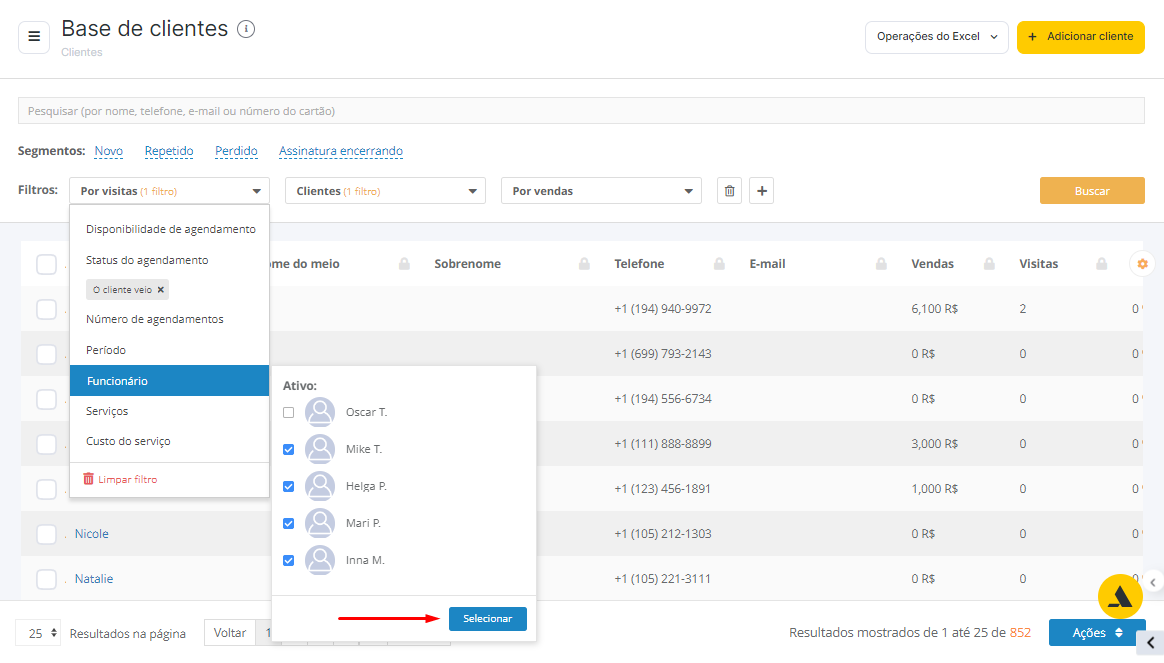This screenshot has height=663, width=1164.
Task: Click Helga P. avatar icon
Action: 320,486
